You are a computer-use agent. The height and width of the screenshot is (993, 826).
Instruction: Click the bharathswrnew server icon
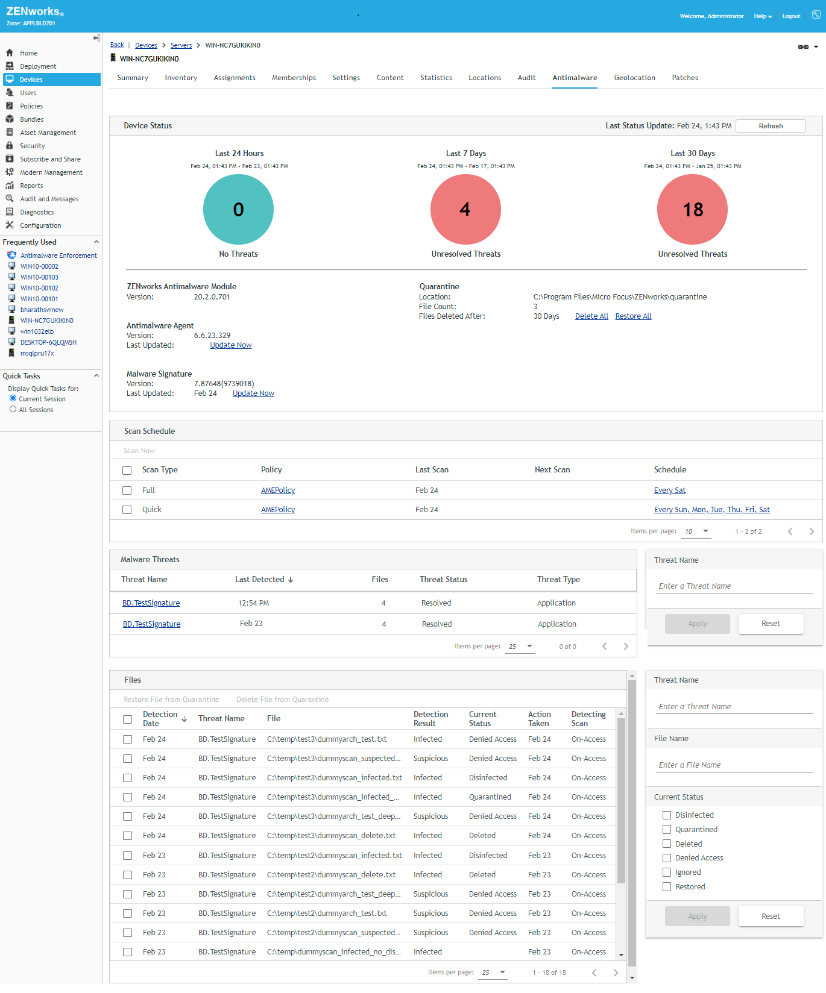click(11, 310)
